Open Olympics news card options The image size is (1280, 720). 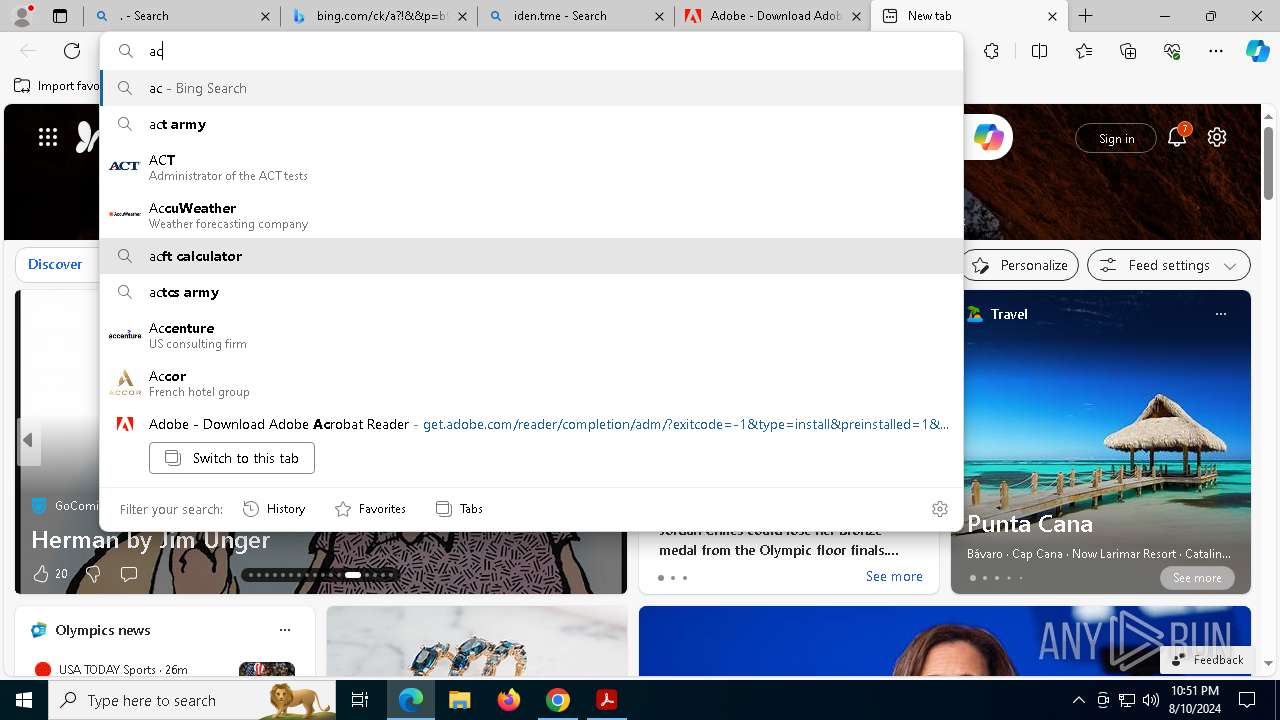(285, 630)
